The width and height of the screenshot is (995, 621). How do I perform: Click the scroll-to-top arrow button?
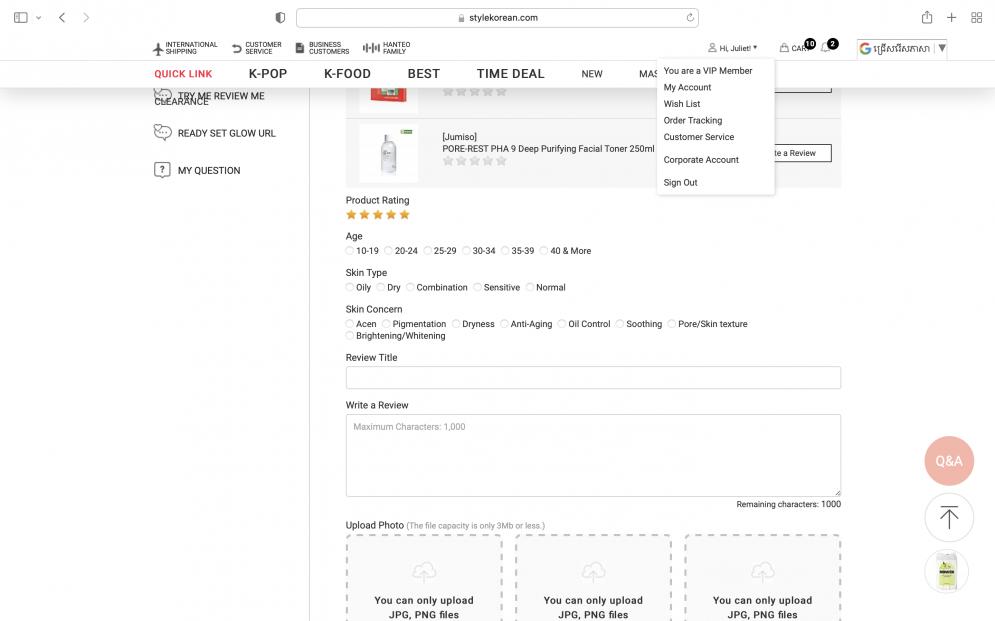point(948,517)
